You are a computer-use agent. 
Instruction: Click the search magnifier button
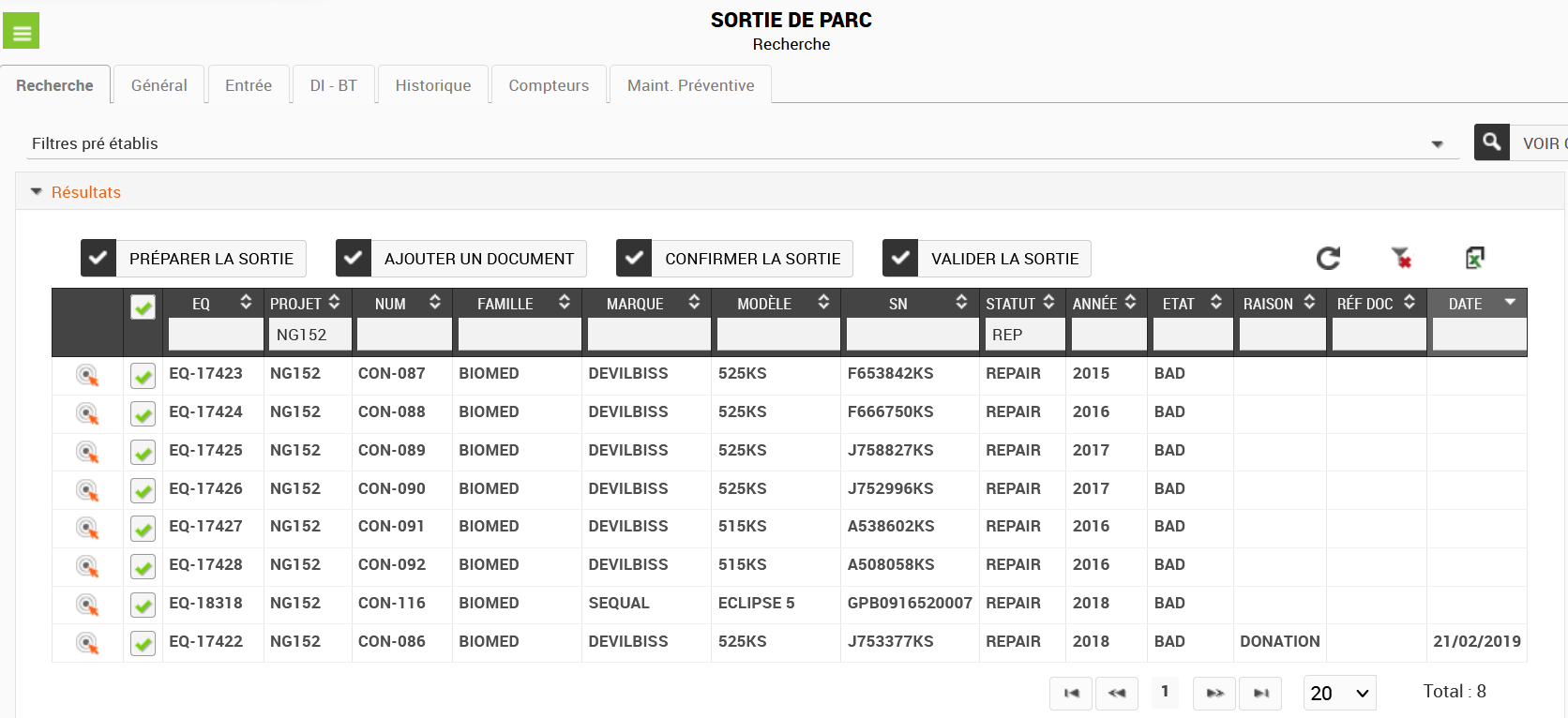(1491, 142)
